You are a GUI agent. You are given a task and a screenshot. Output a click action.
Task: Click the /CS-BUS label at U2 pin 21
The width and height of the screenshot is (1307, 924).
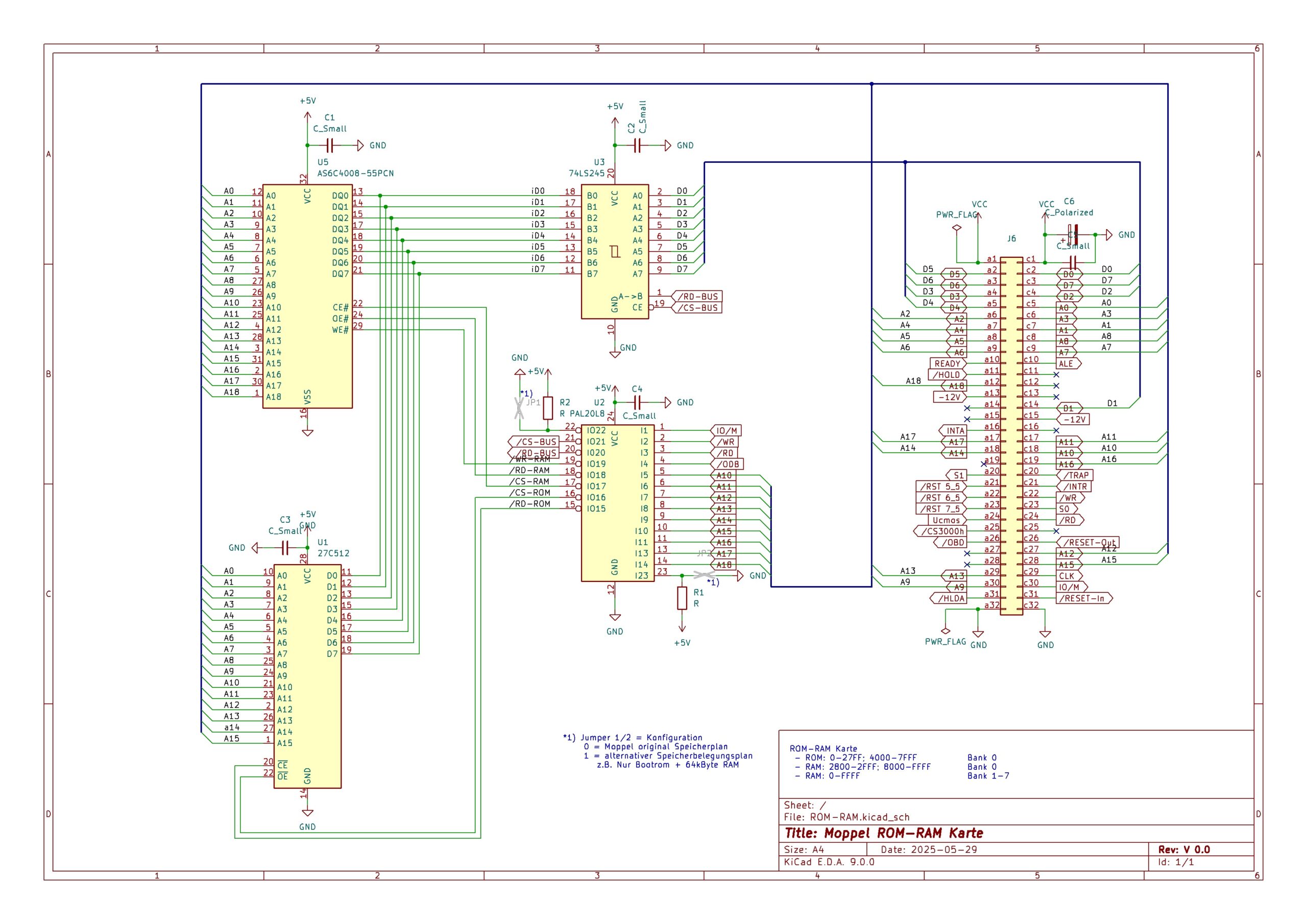click(533, 442)
